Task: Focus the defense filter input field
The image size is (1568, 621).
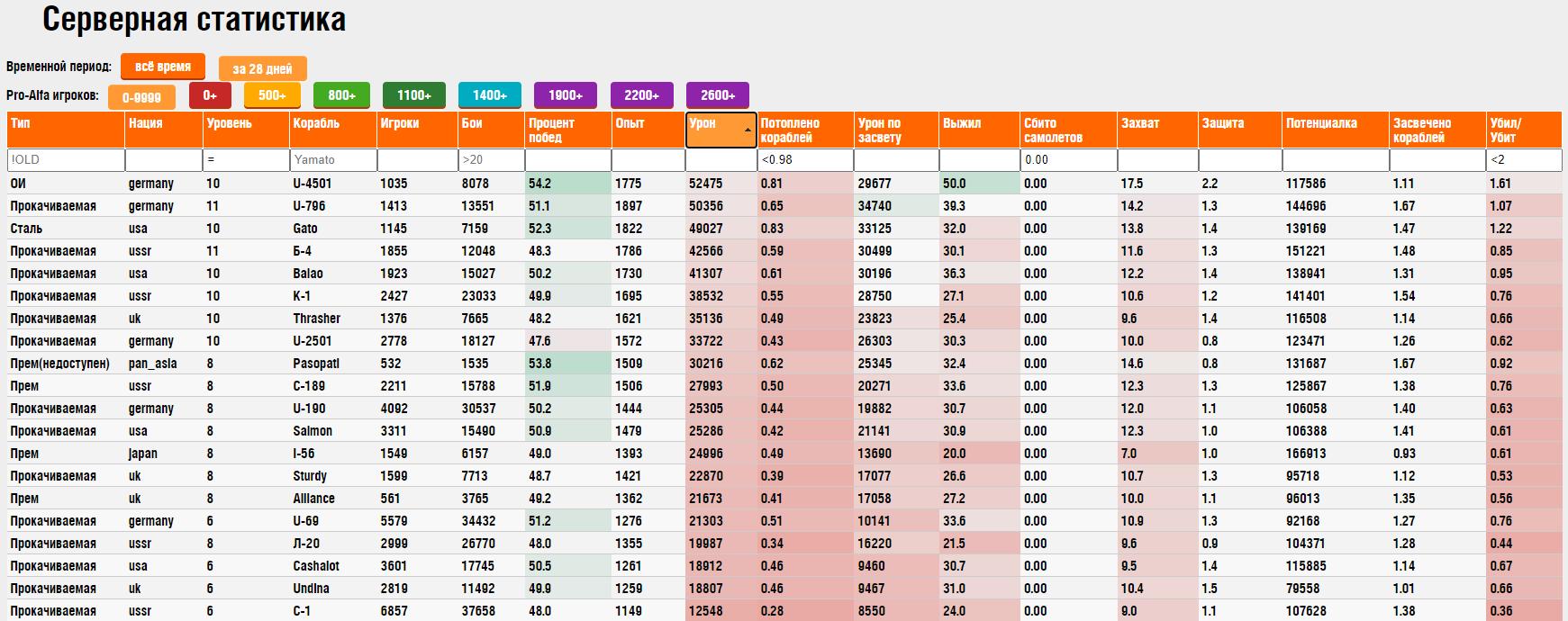Action: [1240, 159]
